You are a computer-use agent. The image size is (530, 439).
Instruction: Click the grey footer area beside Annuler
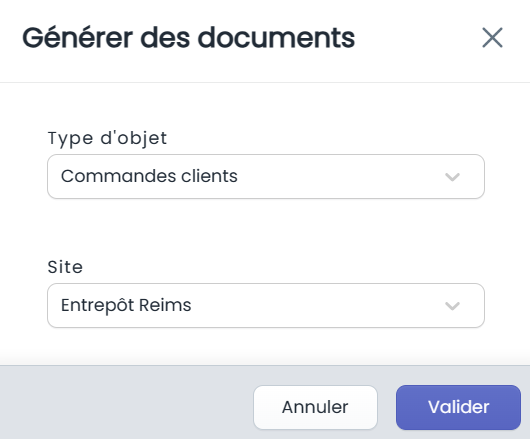pyautogui.click(x=127, y=402)
